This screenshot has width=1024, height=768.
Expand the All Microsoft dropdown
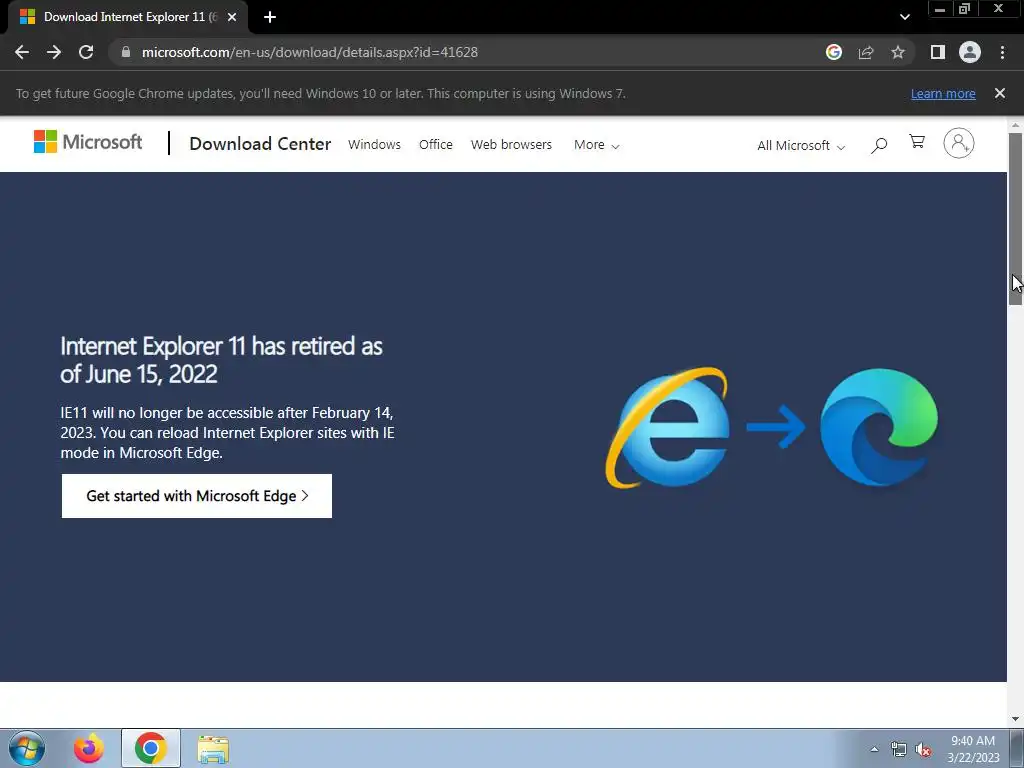tap(801, 146)
